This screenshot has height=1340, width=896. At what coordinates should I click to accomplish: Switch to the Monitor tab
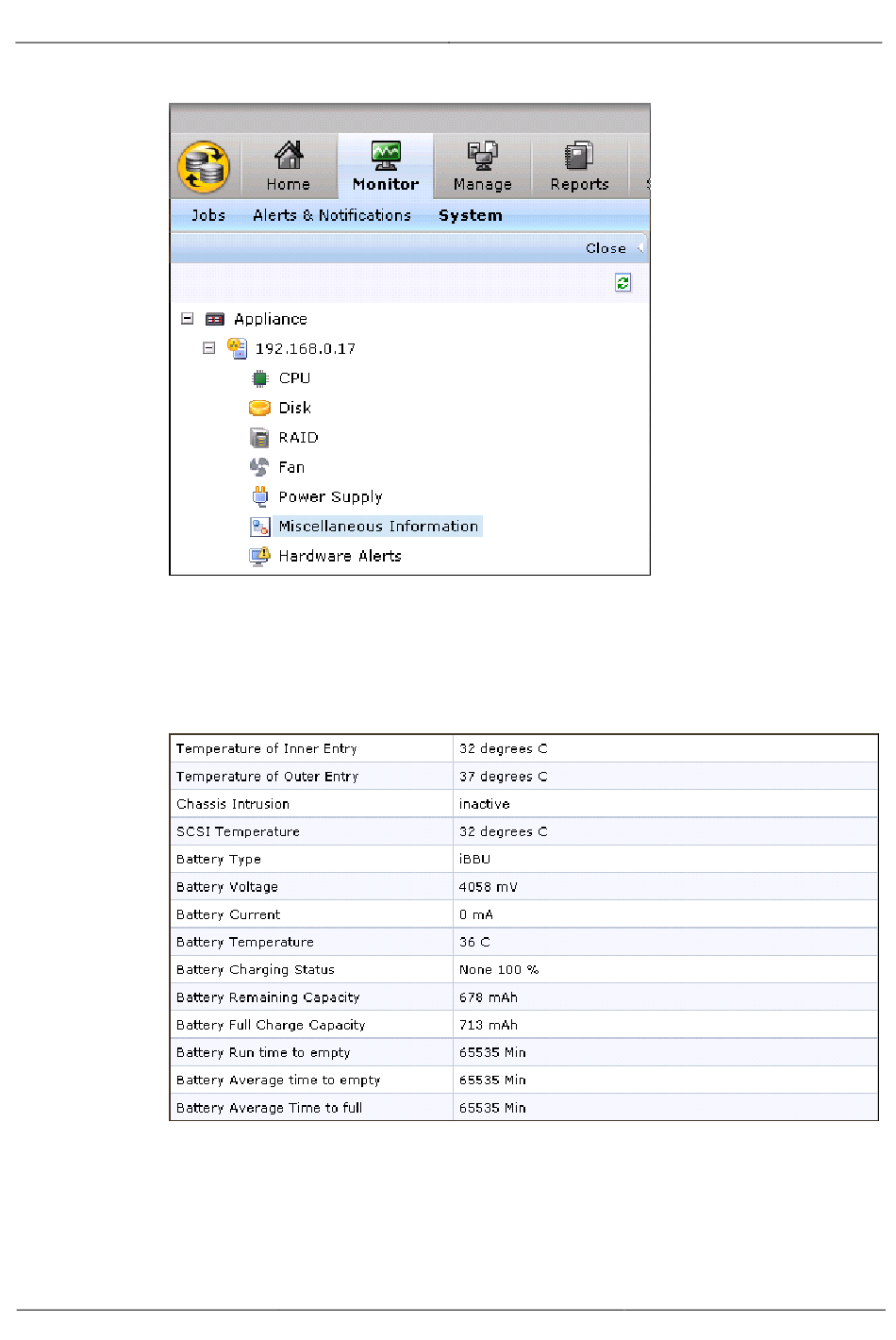point(386,166)
